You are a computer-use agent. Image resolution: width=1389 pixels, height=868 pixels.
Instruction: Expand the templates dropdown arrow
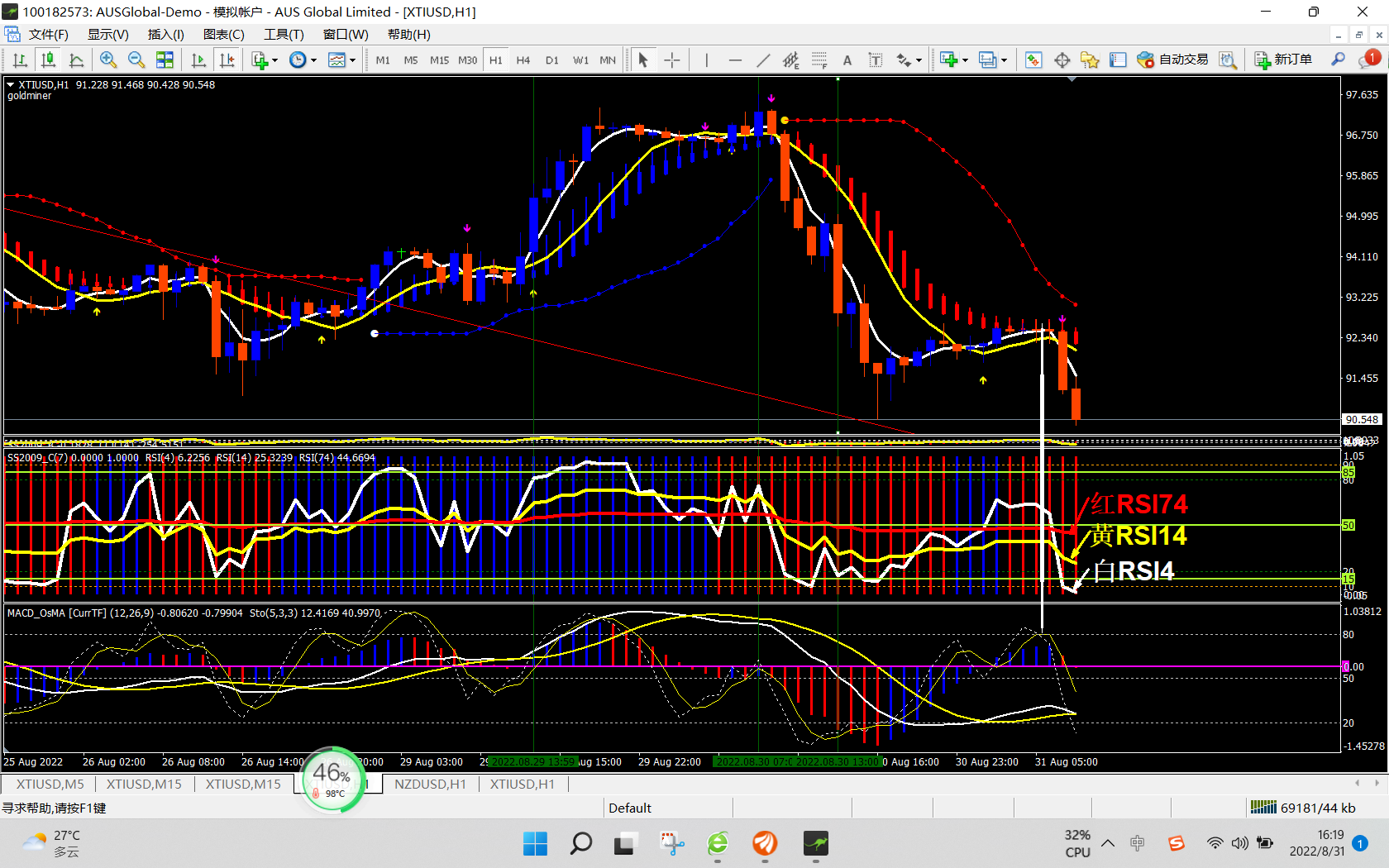click(352, 60)
